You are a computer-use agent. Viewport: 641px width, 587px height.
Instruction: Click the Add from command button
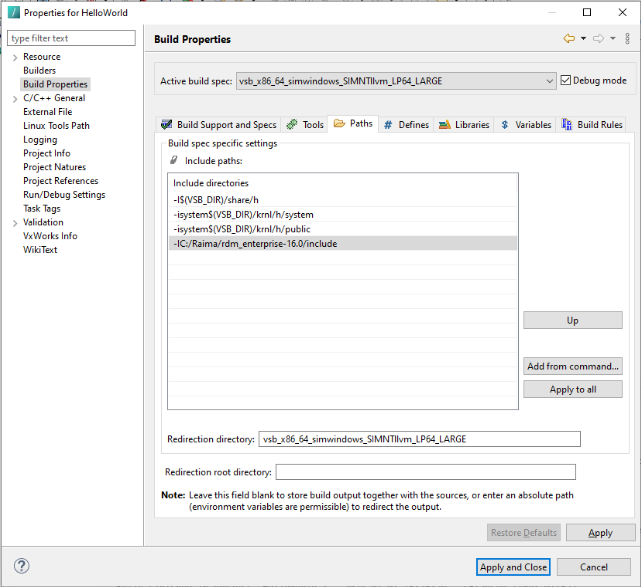(x=572, y=366)
